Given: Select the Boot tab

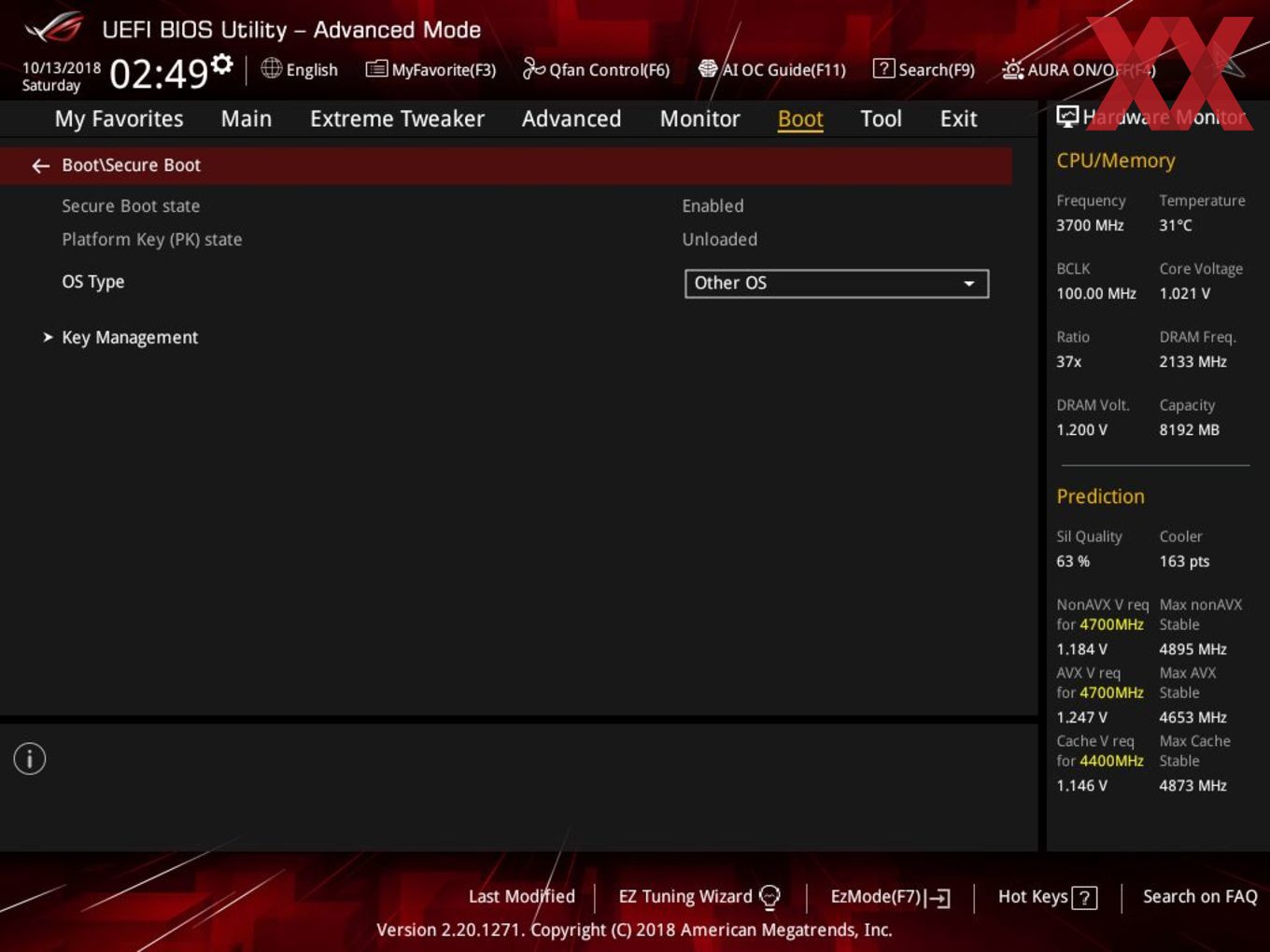Looking at the screenshot, I should coord(800,119).
